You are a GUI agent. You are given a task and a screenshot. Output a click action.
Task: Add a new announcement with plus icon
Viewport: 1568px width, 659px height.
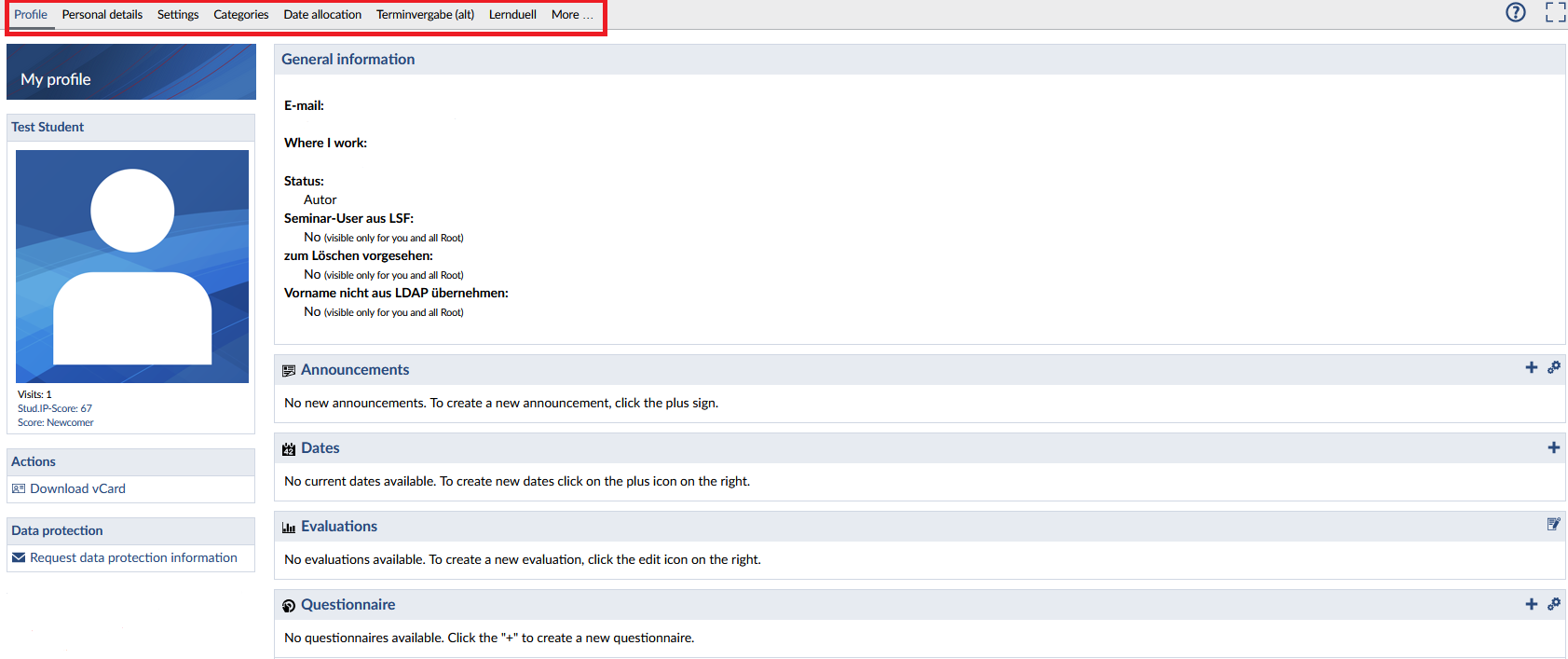[x=1531, y=368]
